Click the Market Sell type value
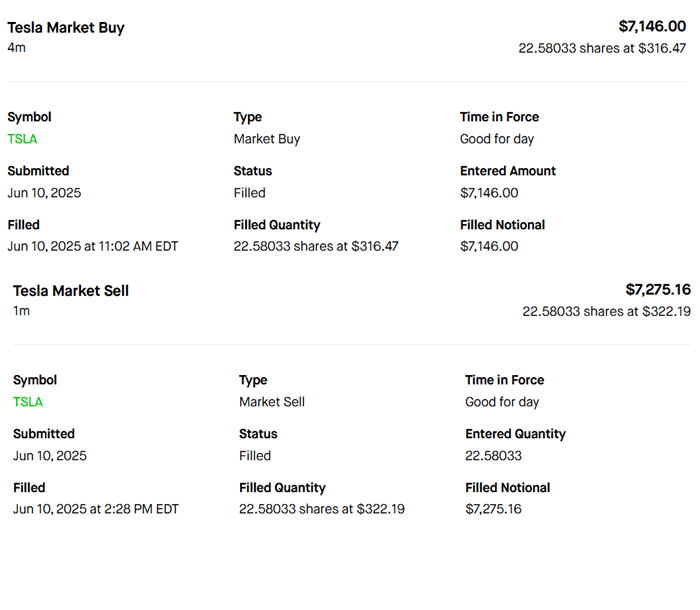This screenshot has height=610, width=700. [x=272, y=402]
